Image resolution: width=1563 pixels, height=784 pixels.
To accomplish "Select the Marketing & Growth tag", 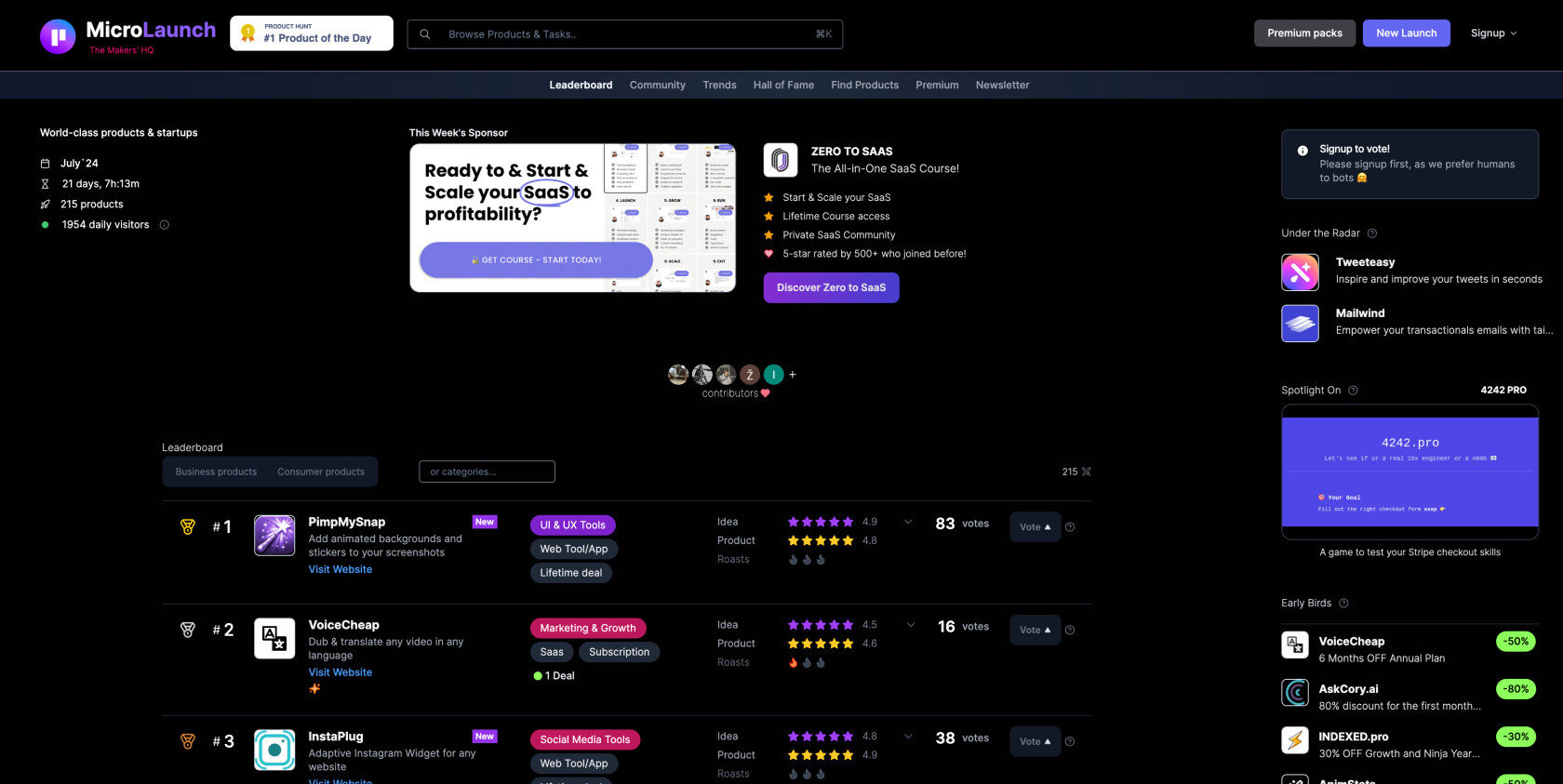I will (588, 629).
